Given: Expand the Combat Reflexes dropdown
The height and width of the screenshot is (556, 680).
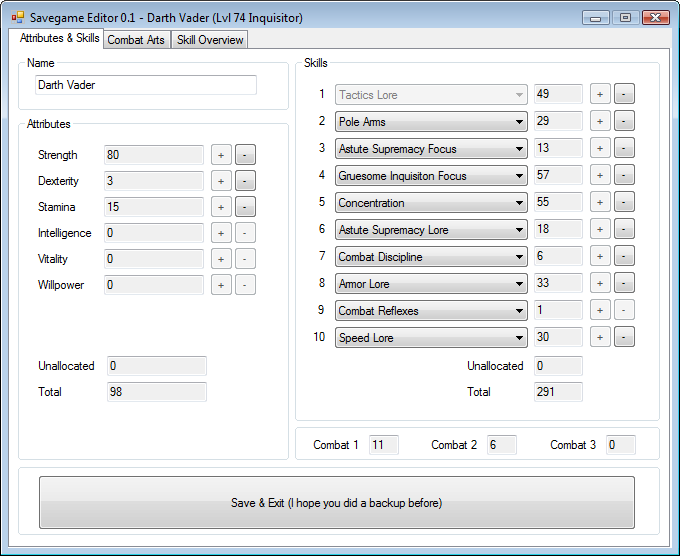Looking at the screenshot, I should [431, 311].
